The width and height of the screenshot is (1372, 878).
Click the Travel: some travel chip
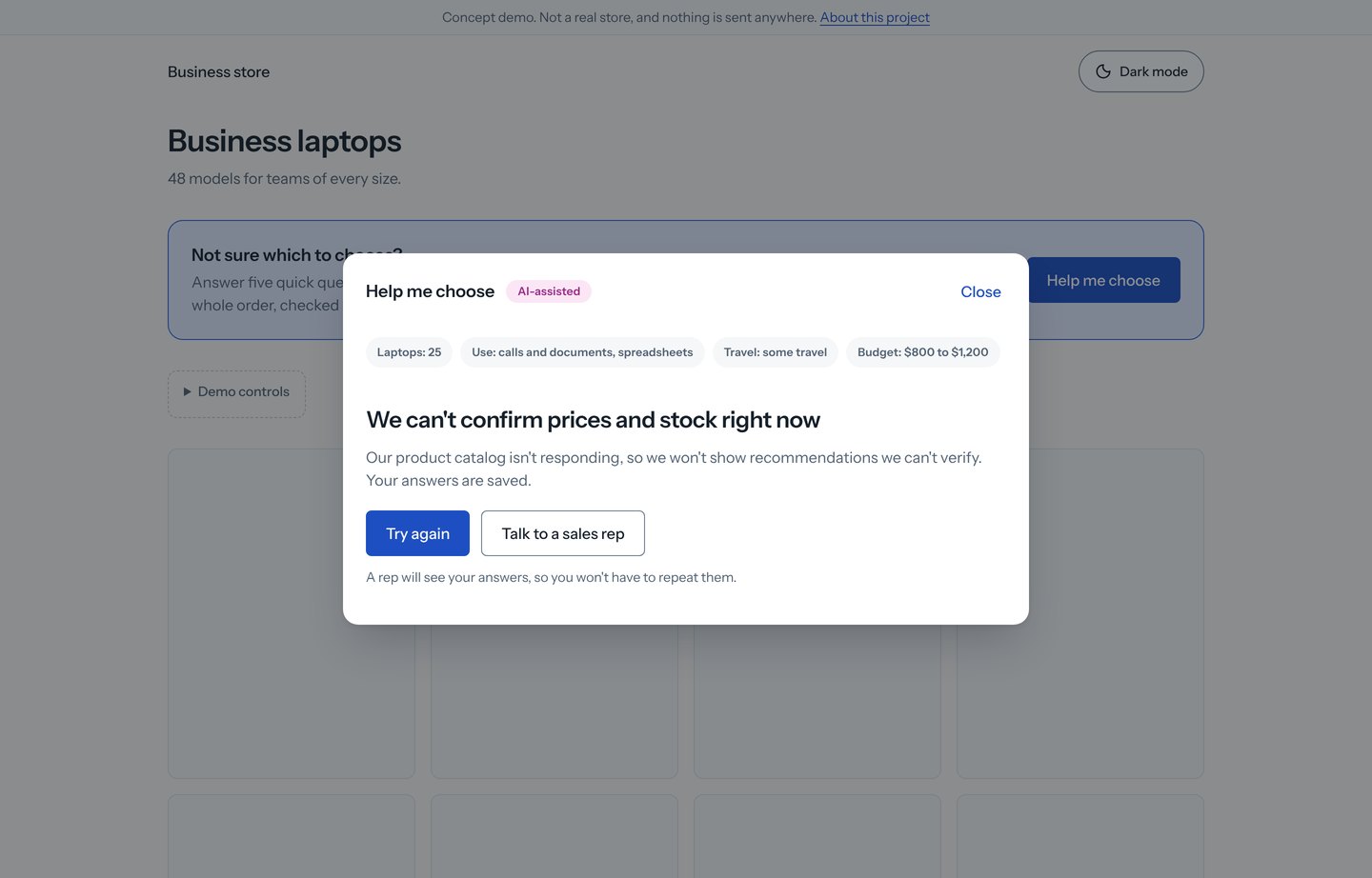(776, 352)
